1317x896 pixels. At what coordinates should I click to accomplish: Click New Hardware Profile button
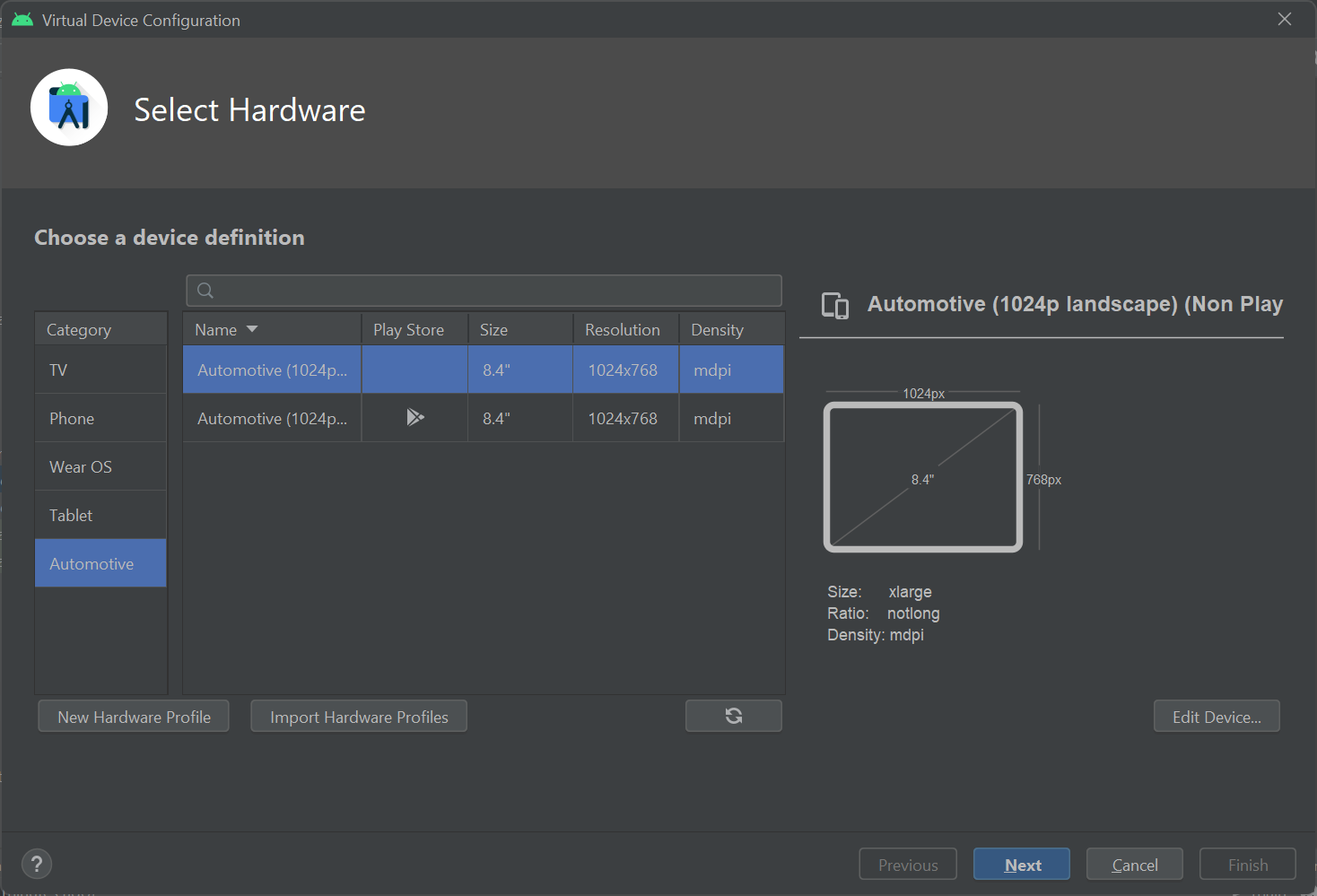pyautogui.click(x=134, y=717)
